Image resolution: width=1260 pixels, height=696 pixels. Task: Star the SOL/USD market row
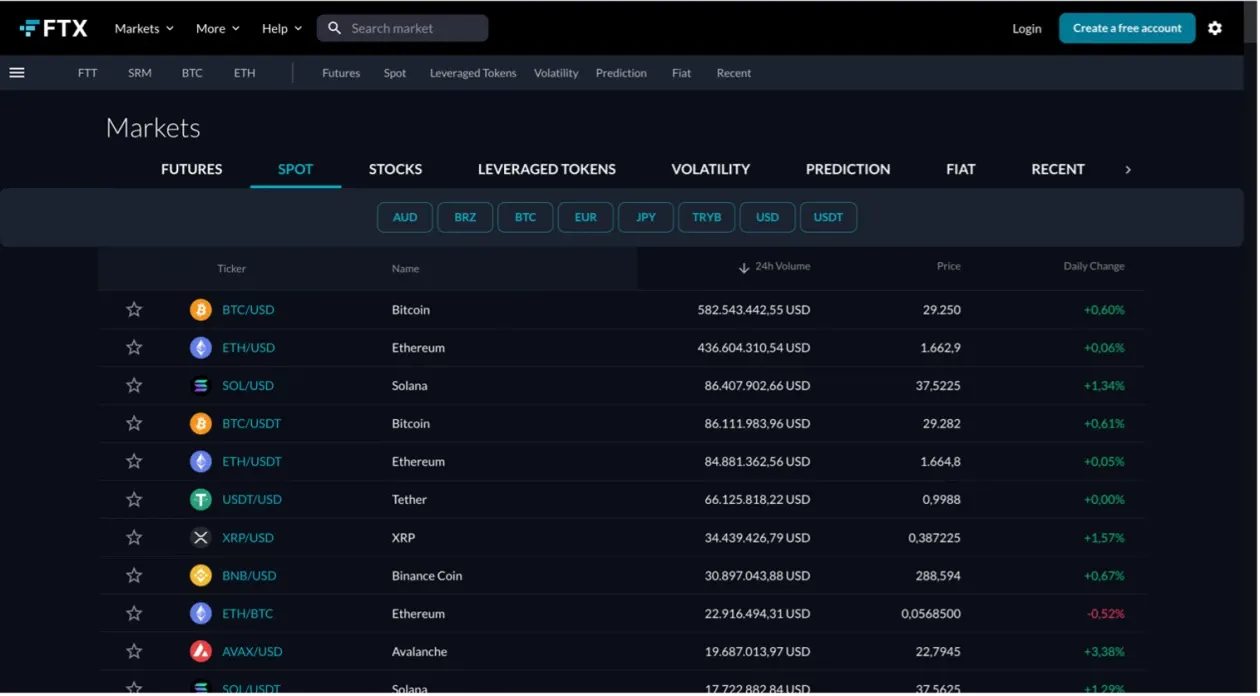click(133, 385)
